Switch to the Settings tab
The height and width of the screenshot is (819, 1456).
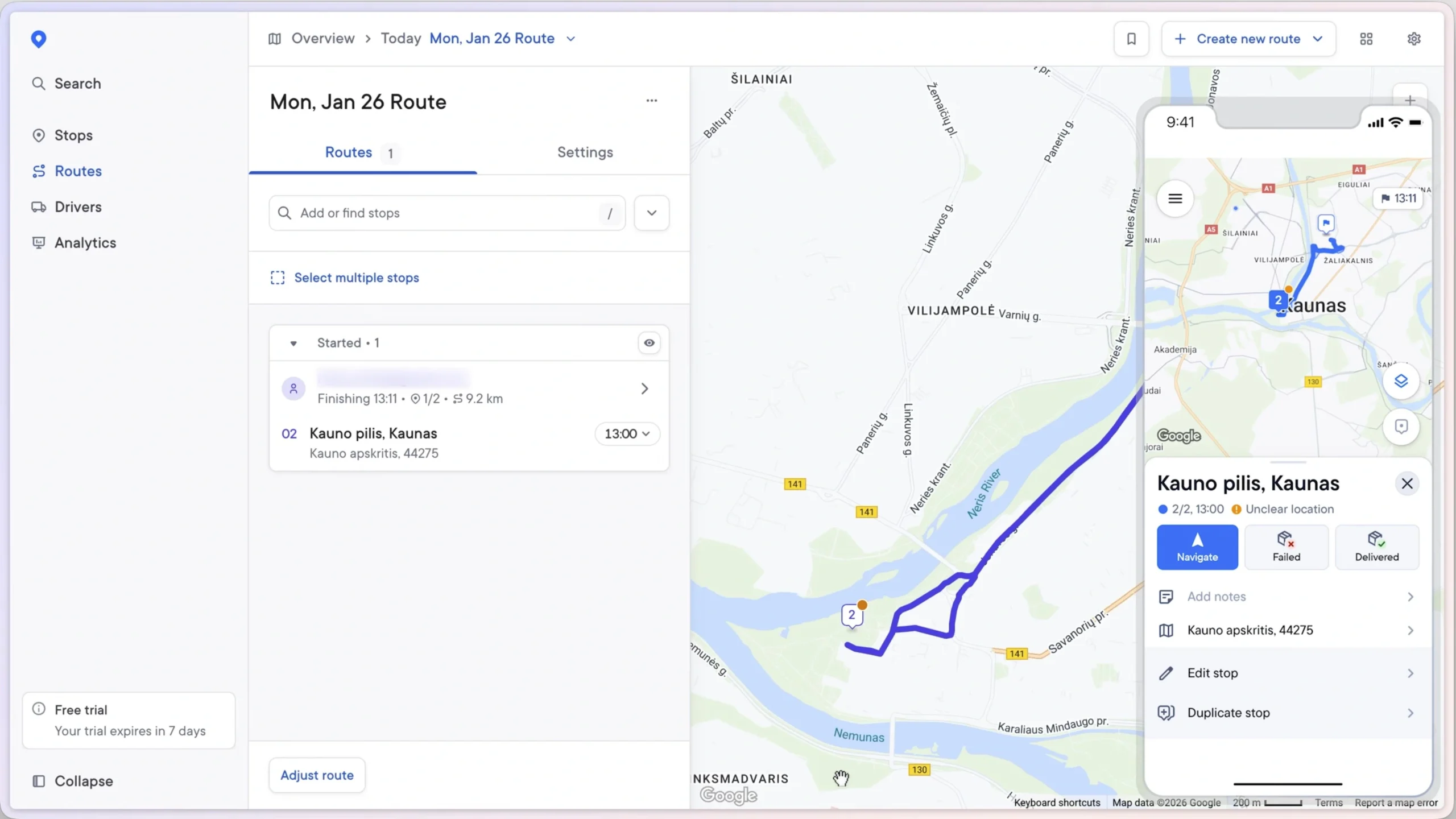click(x=585, y=152)
